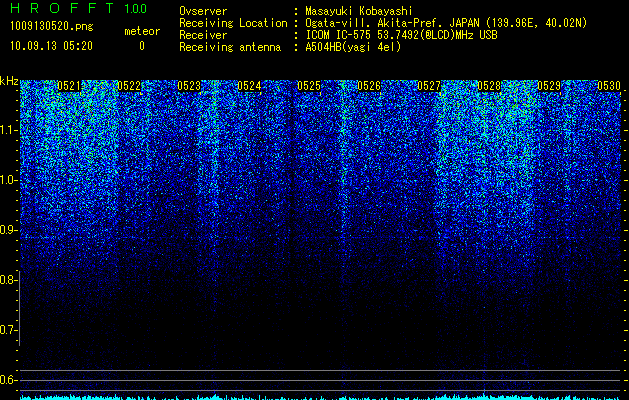629x400 pixels.
Task: Click the 0522 time marker
Action: 129,86
